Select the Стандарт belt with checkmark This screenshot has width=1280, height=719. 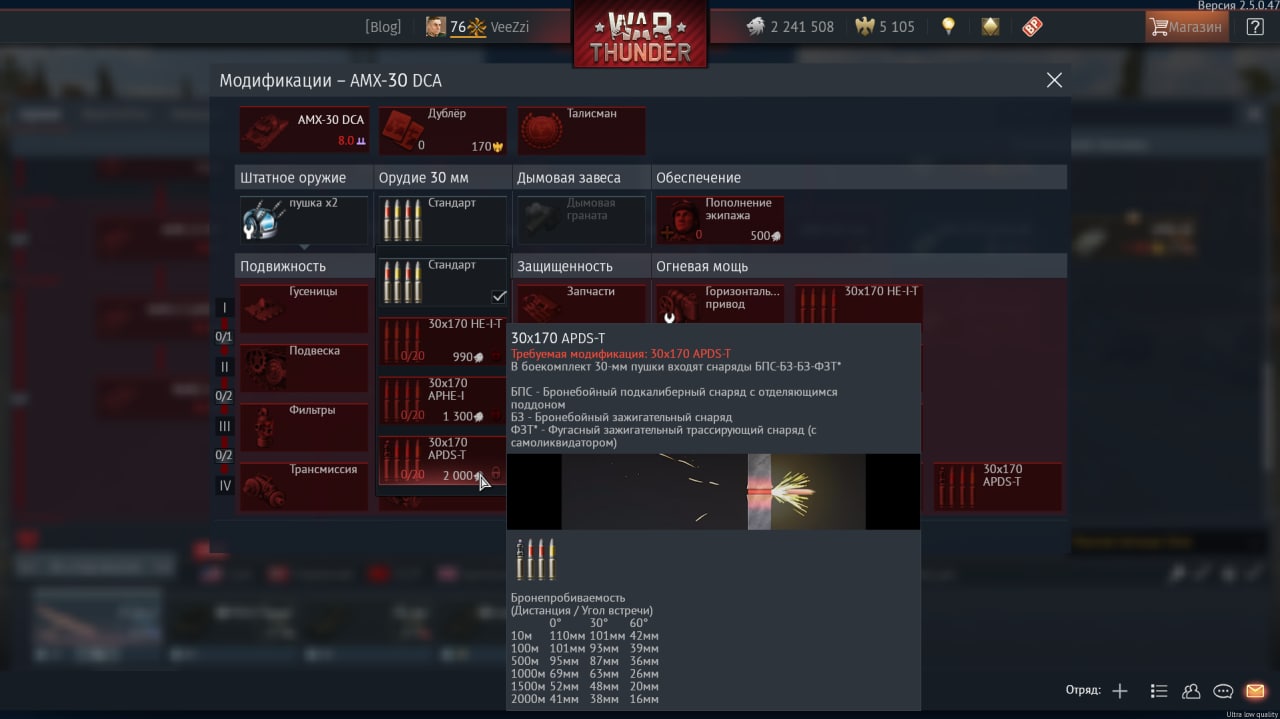443,282
